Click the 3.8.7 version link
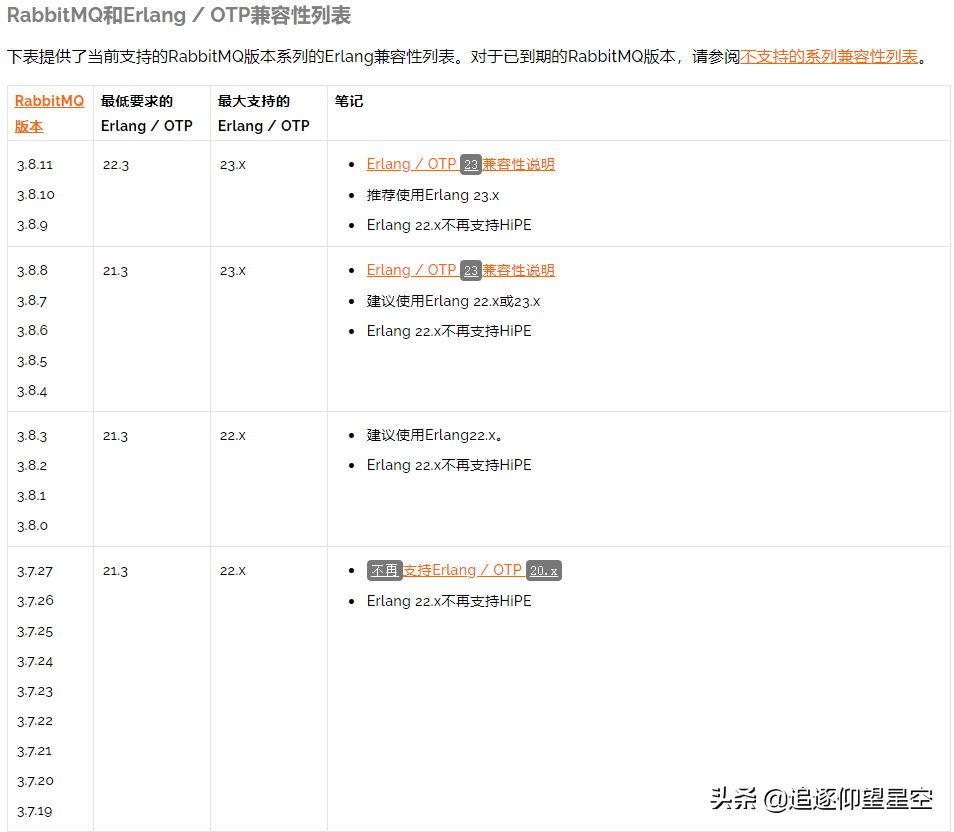Image resolution: width=954 pixels, height=832 pixels. coord(32,300)
